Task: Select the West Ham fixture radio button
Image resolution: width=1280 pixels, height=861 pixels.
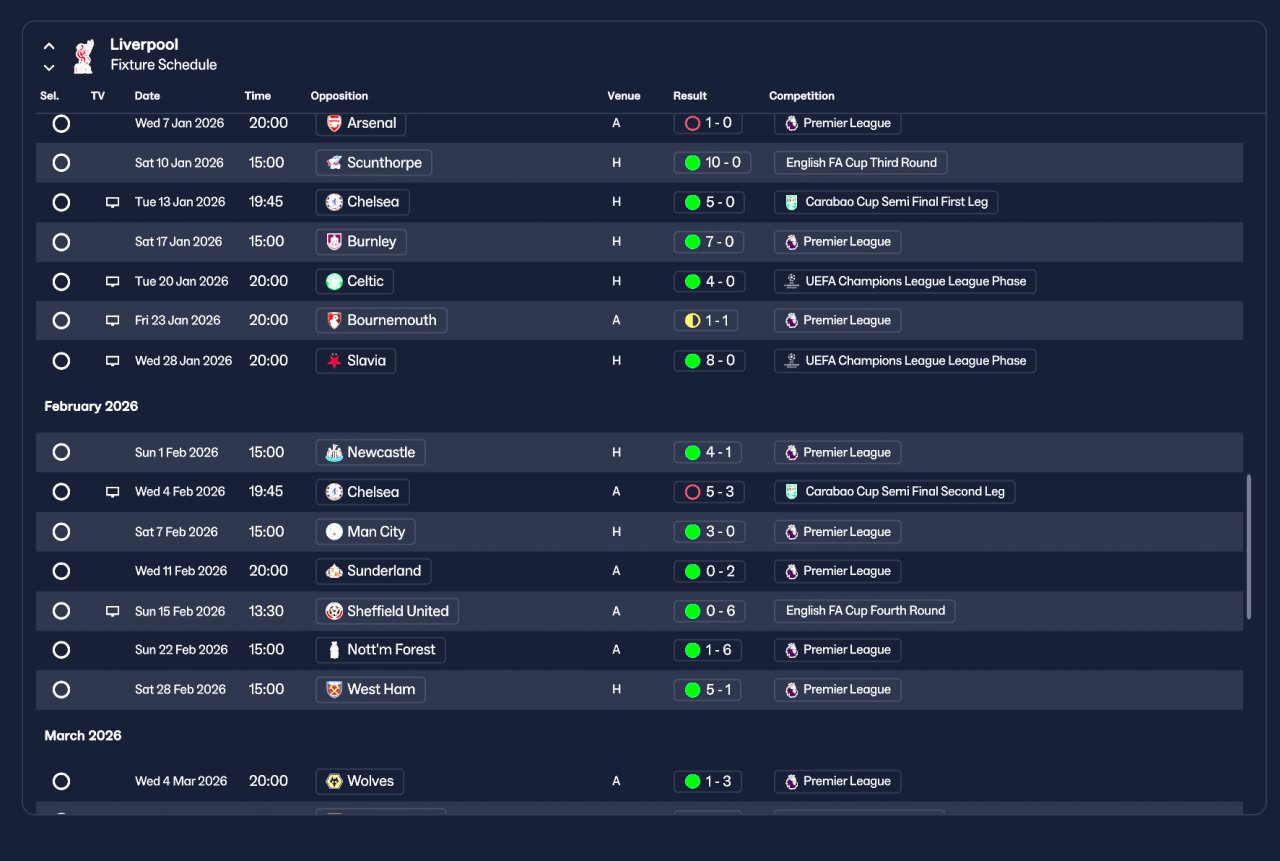Action: point(61,690)
